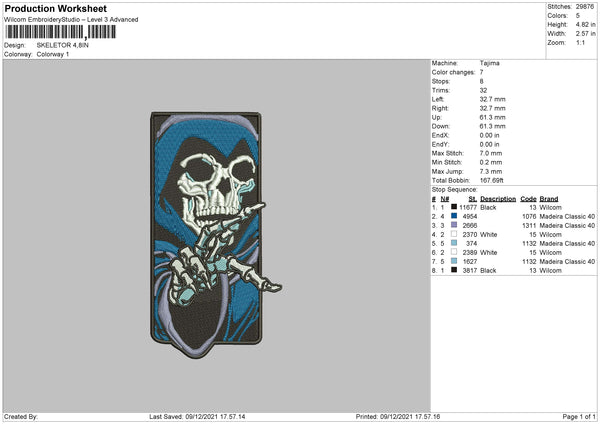Click "Created By:" in the footer
Image resolution: width=600 pixels, height=424 pixels.
pos(21,416)
